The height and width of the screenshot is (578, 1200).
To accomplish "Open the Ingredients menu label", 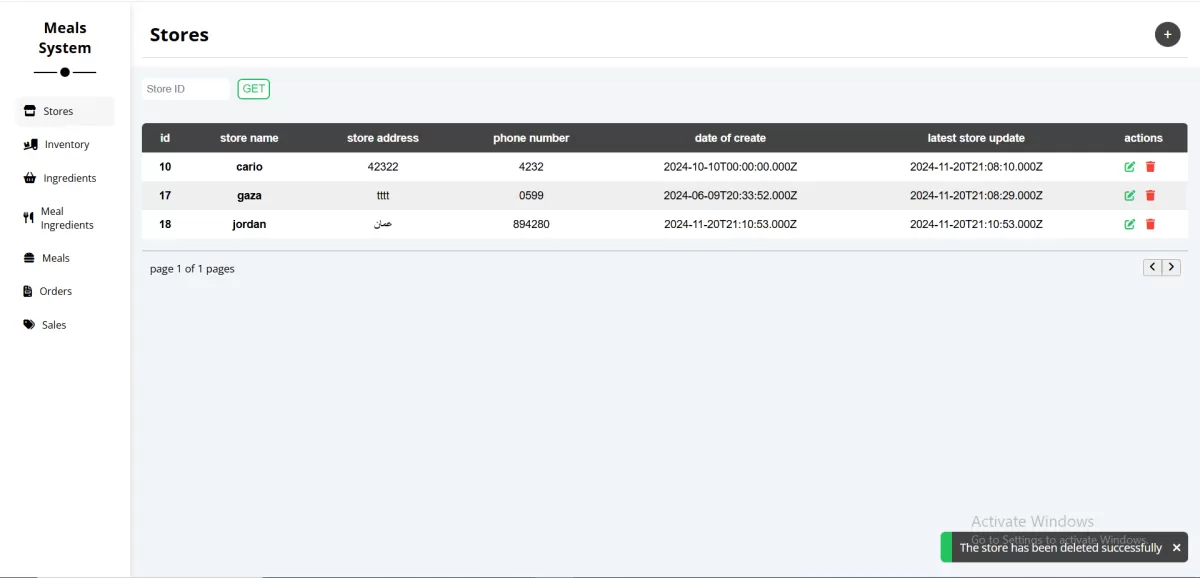I will tap(70, 178).
